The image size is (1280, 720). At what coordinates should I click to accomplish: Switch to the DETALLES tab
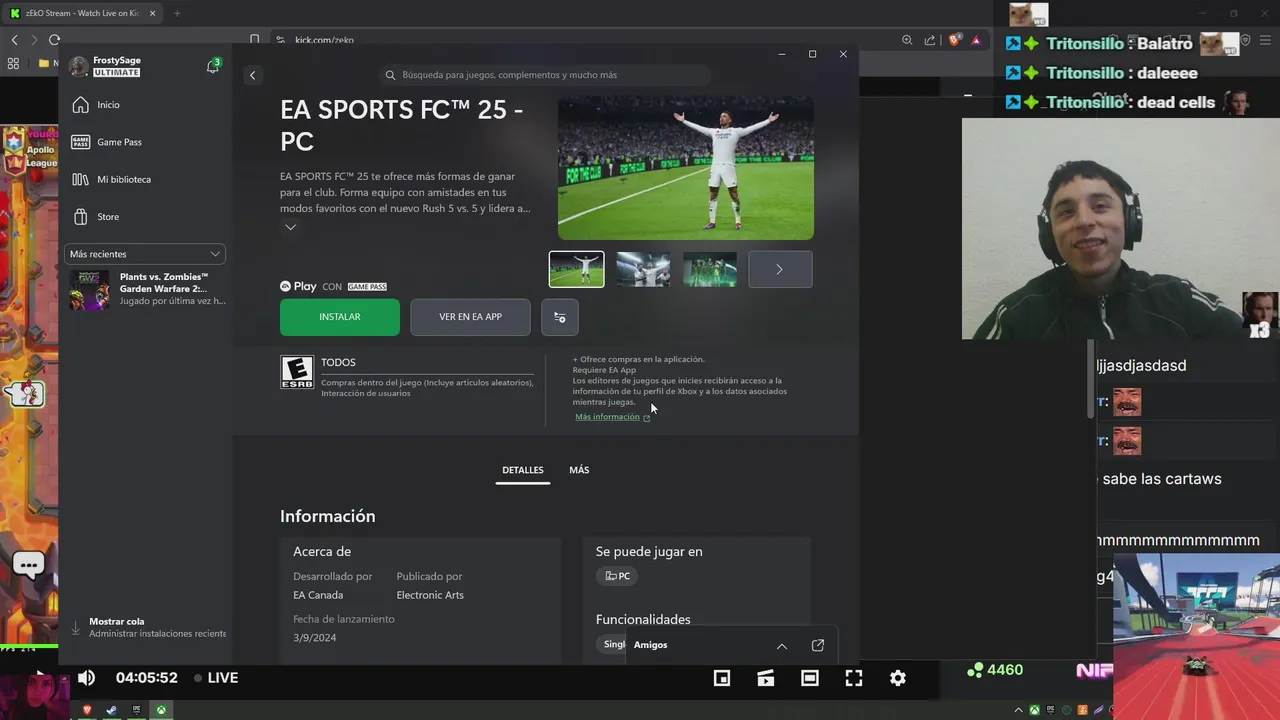click(x=523, y=470)
